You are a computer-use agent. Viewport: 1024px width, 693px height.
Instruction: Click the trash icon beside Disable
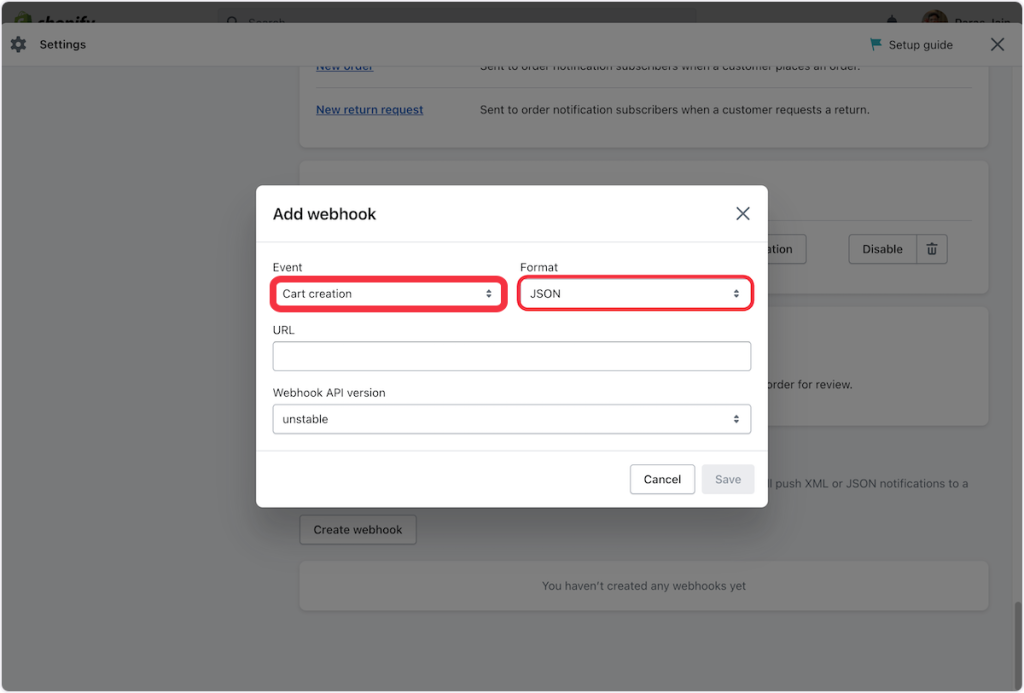pos(932,249)
